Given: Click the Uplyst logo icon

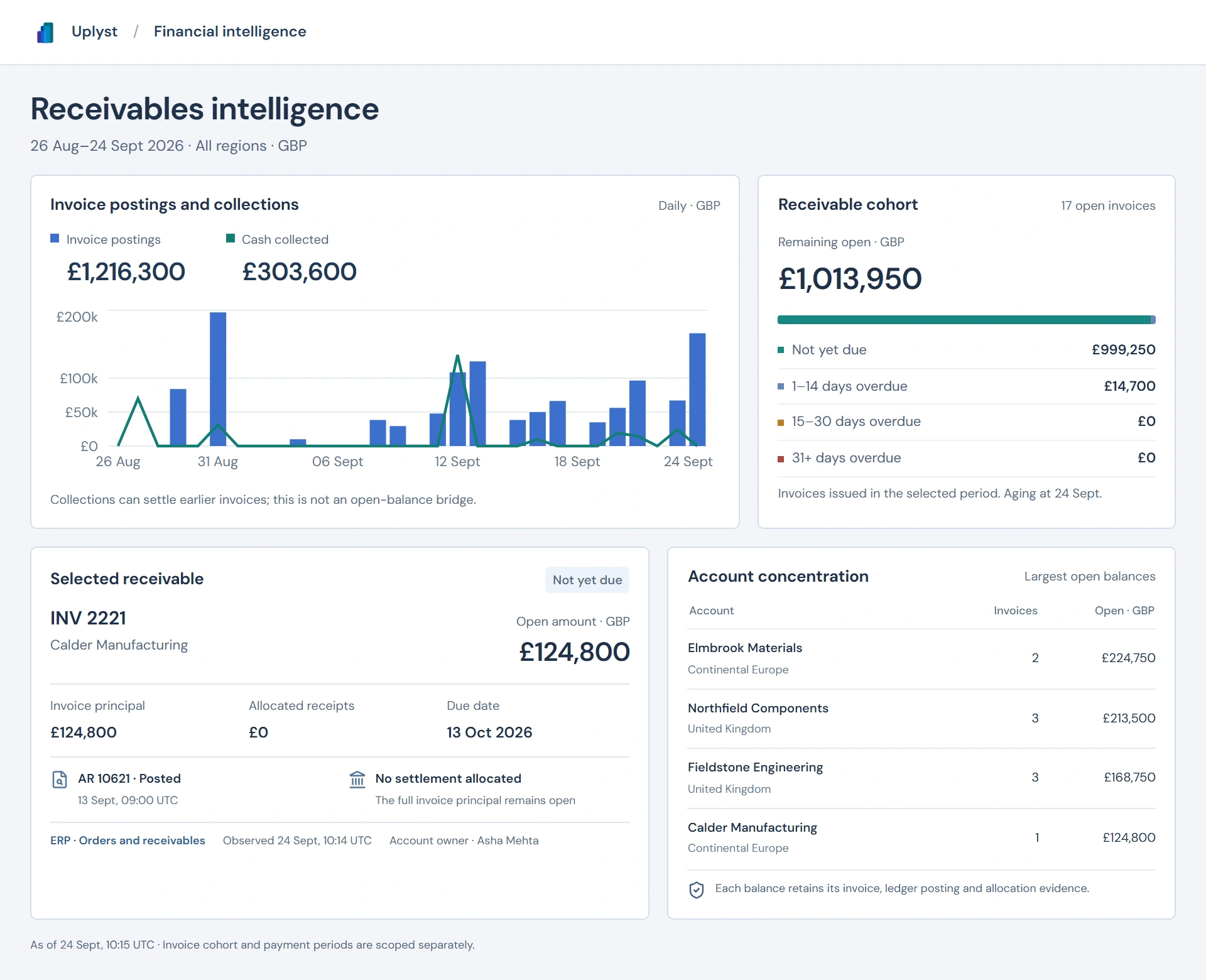Looking at the screenshot, I should (45, 32).
